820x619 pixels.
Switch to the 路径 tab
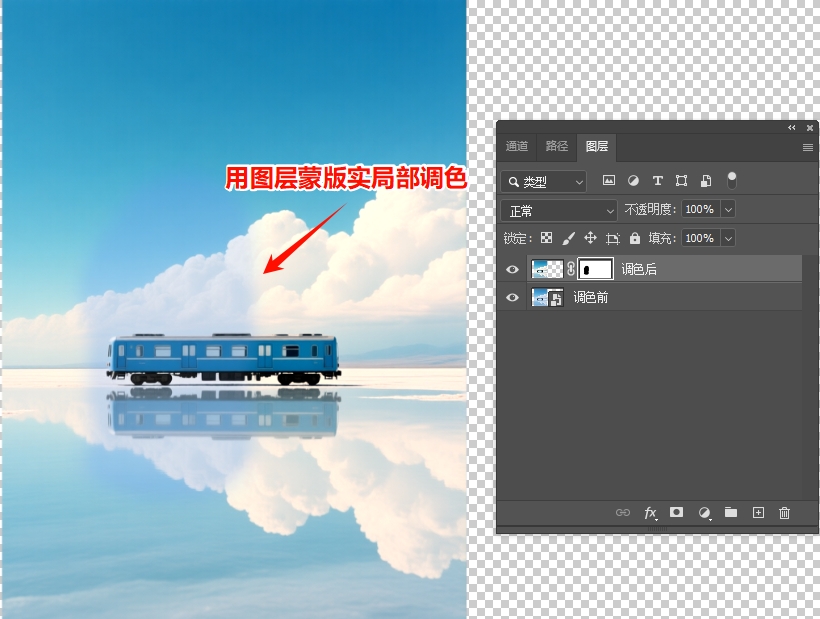pyautogui.click(x=556, y=146)
